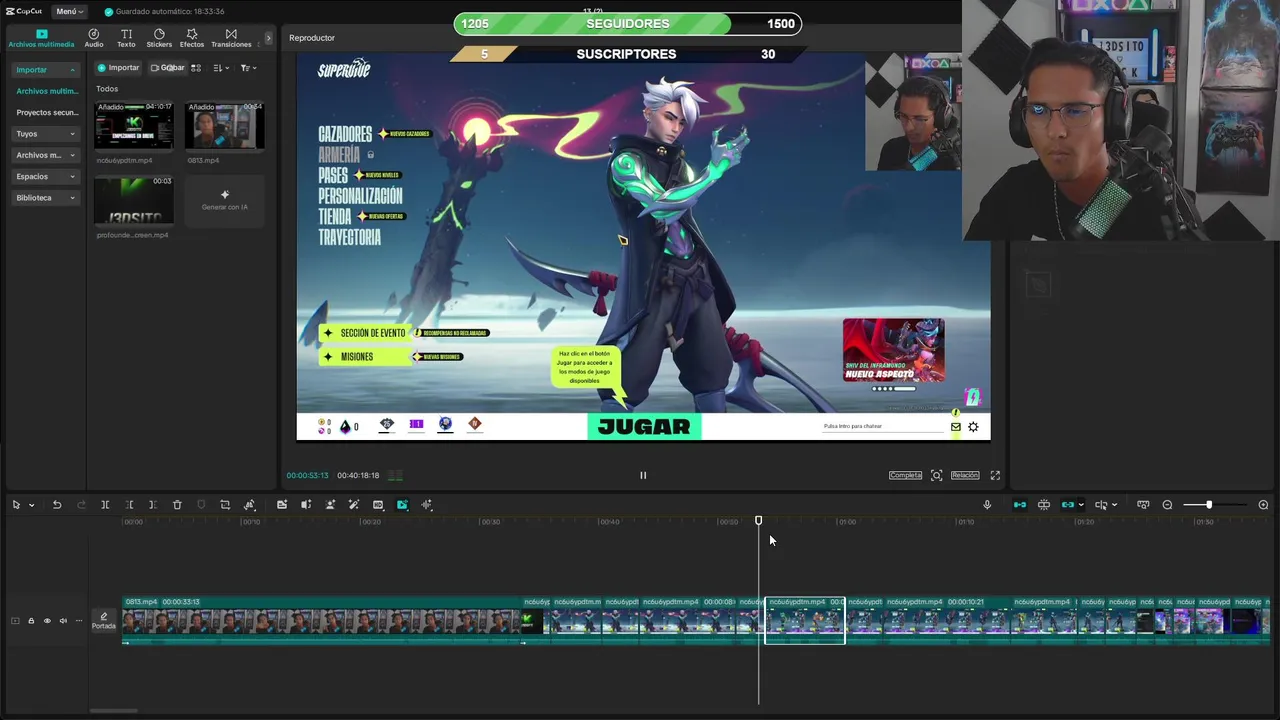Toggle preview axis split icon
This screenshot has height=720, width=1280.
pos(1101,505)
